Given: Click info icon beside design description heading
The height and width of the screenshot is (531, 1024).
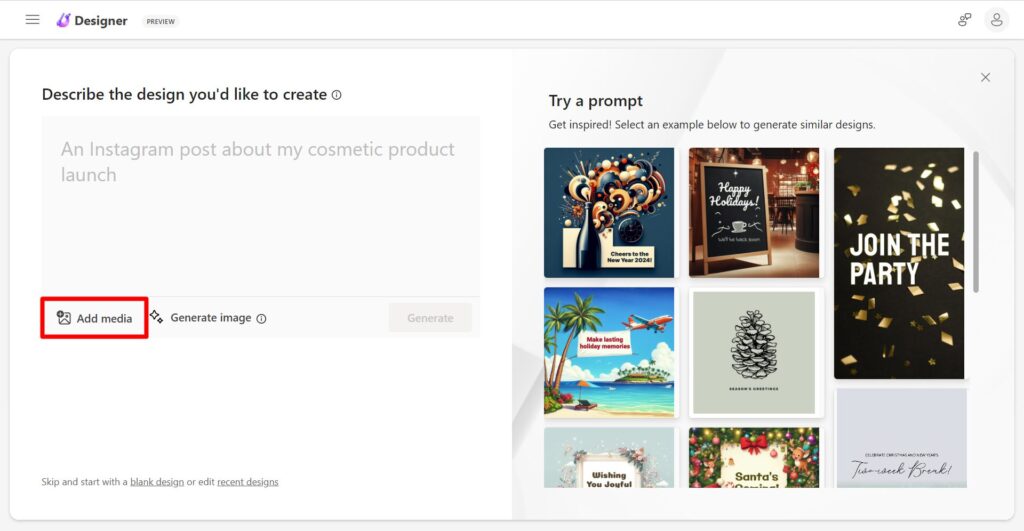Looking at the screenshot, I should 336,95.
